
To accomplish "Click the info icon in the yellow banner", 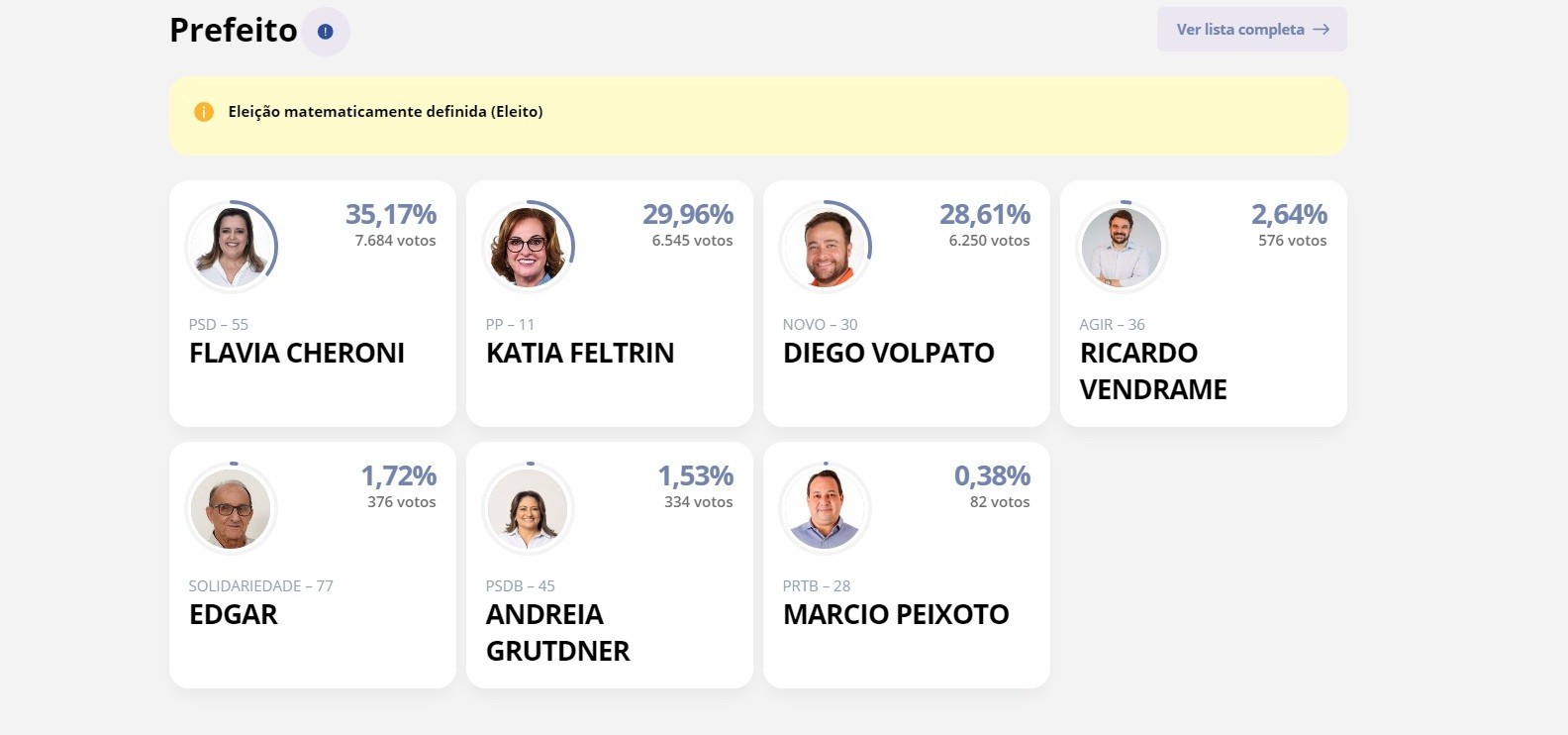I will (x=203, y=112).
